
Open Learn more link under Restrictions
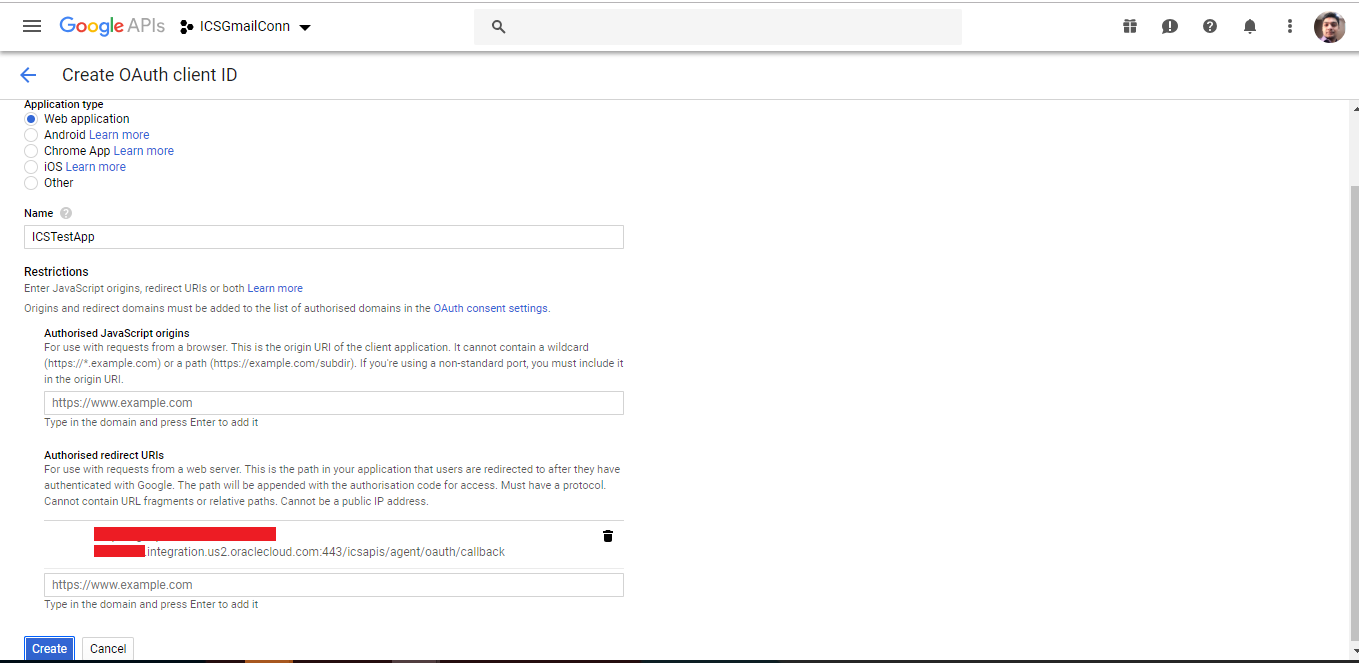(x=275, y=288)
